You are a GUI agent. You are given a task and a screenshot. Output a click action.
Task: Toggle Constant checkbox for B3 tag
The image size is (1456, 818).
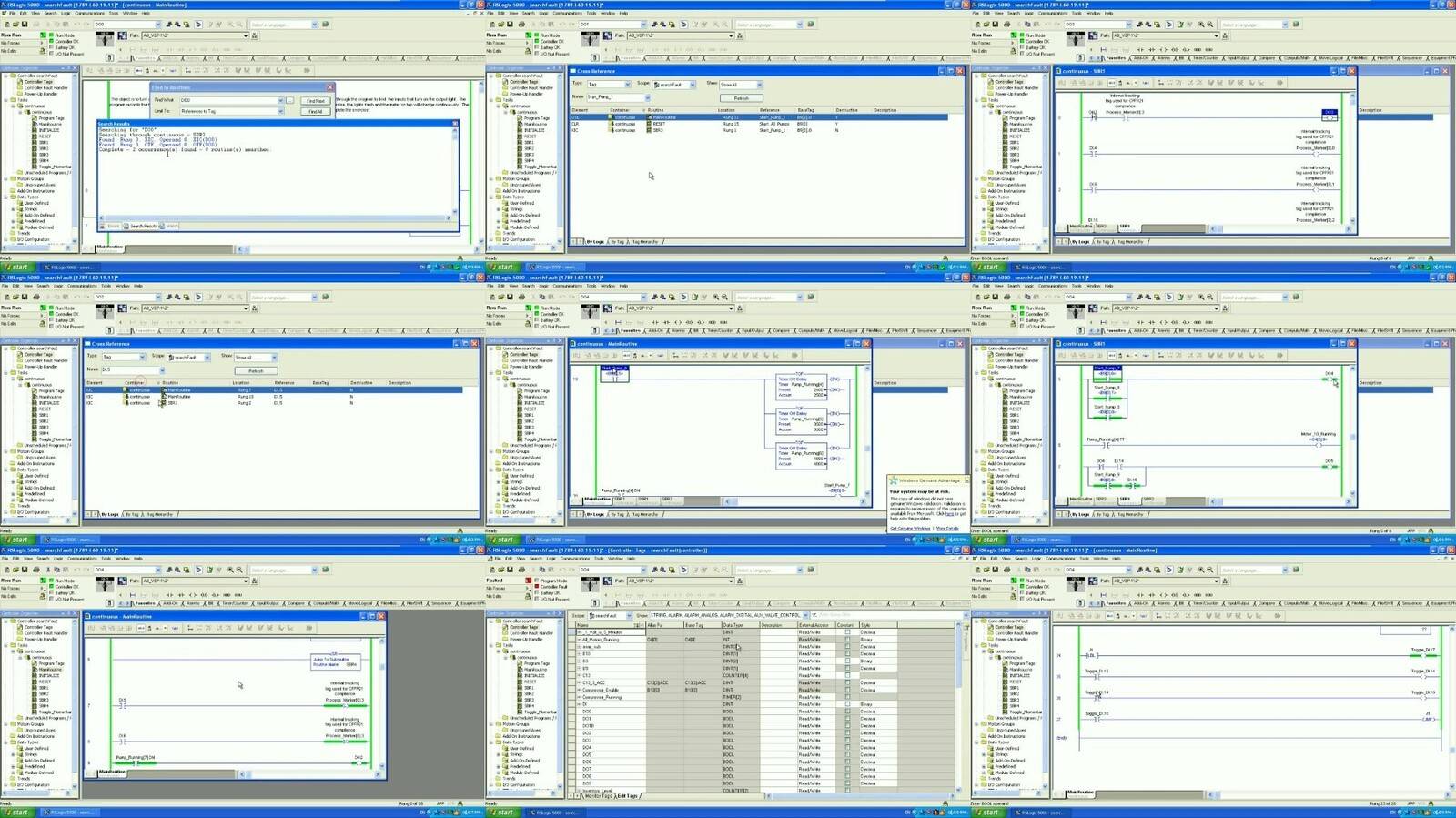tap(847, 661)
